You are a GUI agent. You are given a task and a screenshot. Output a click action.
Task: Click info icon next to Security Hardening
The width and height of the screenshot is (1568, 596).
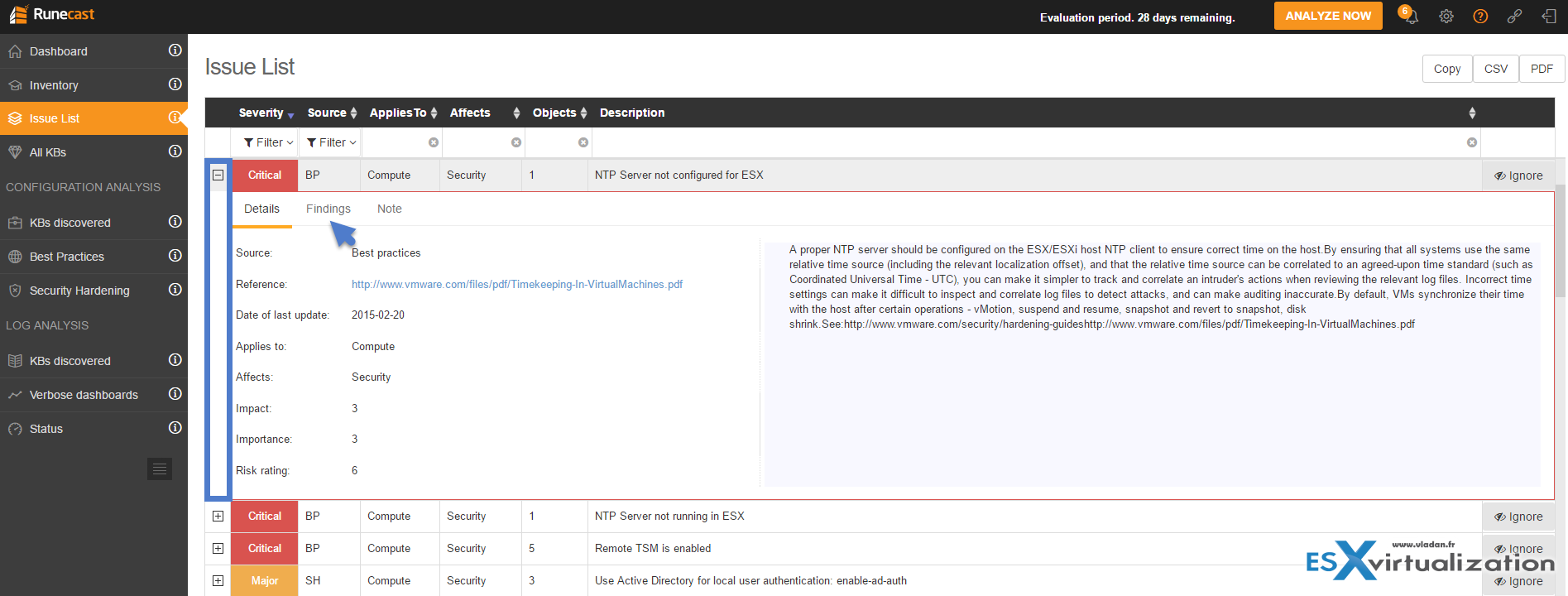pyautogui.click(x=175, y=290)
